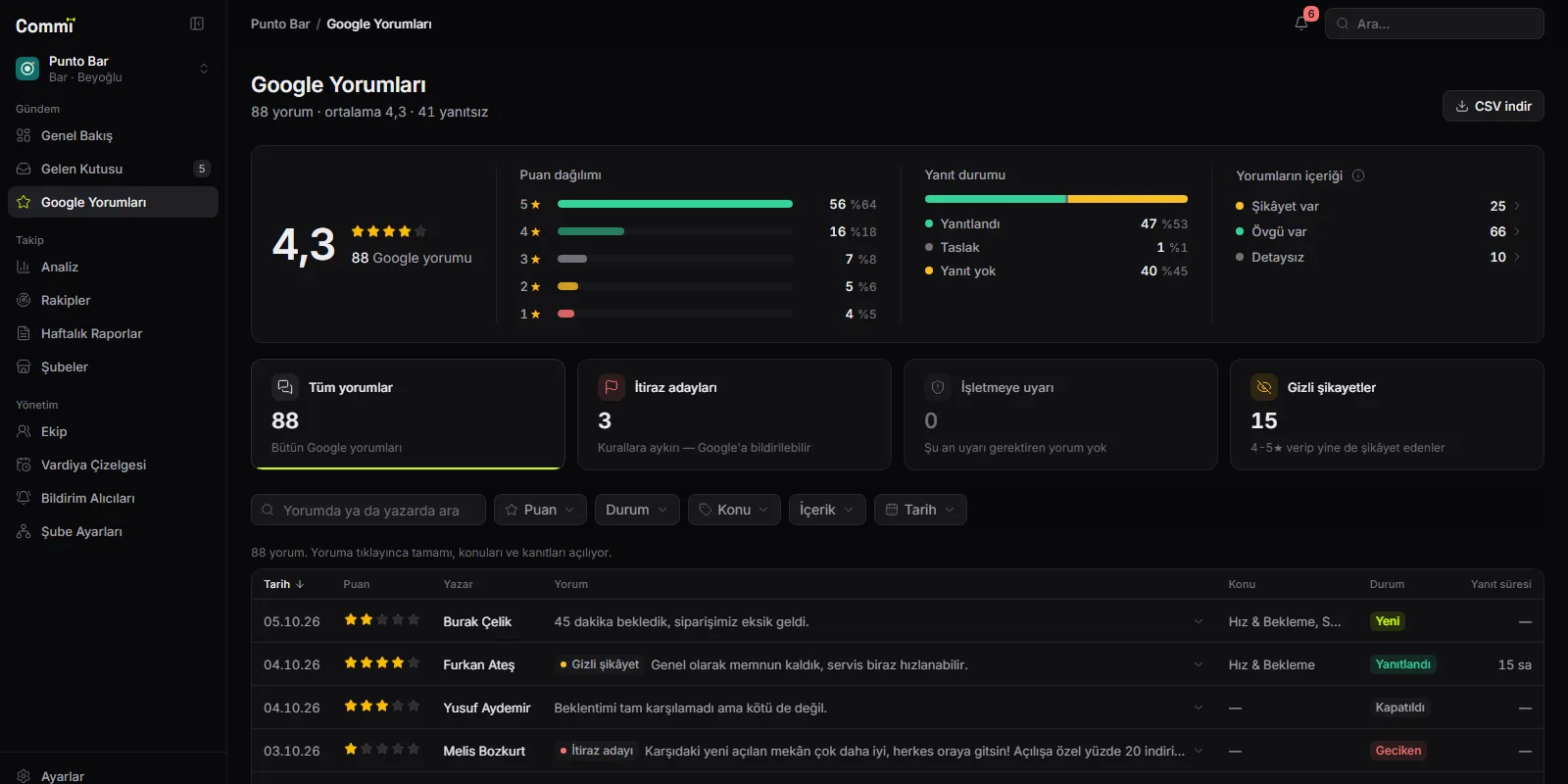The height and width of the screenshot is (784, 1568).
Task: Click the Gizli şikayetler hidden-eye icon
Action: click(1264, 387)
